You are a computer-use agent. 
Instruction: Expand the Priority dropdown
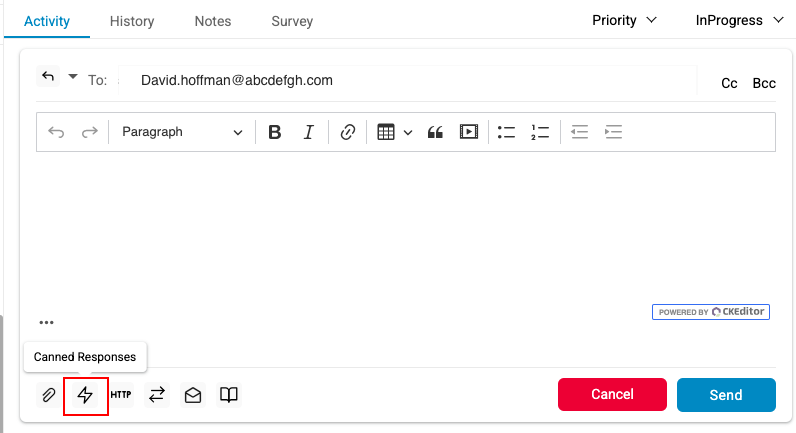[x=624, y=20]
